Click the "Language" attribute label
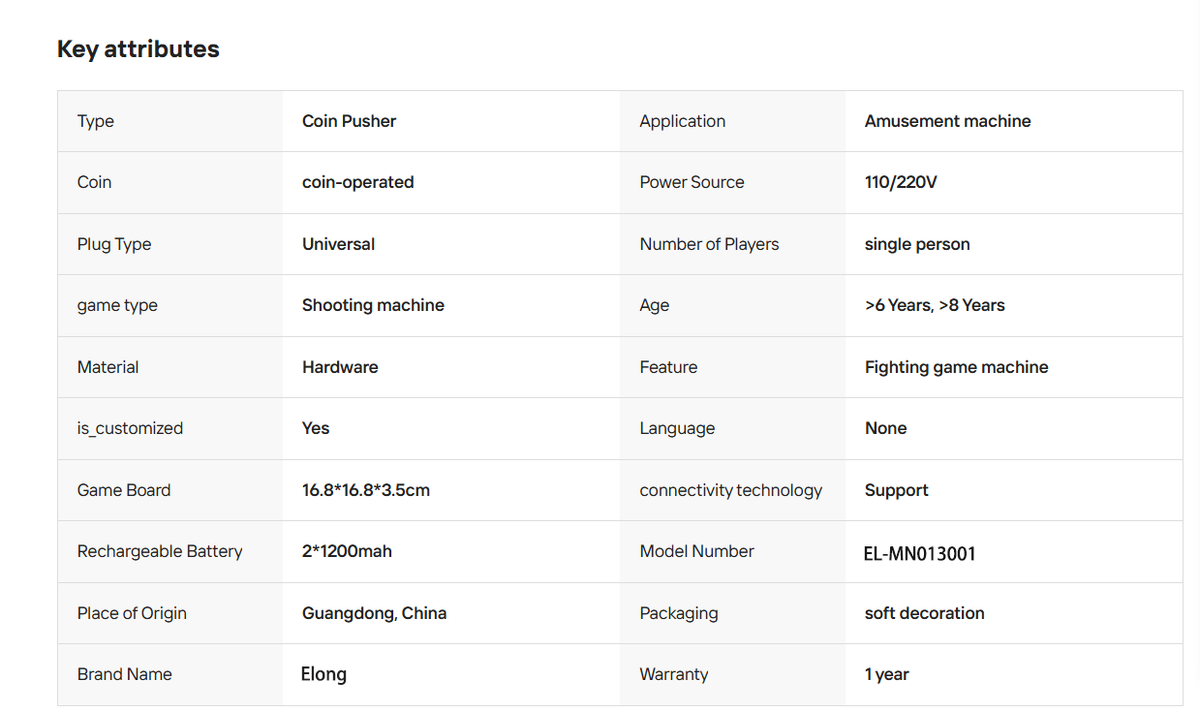The image size is (1200, 712). coord(678,428)
